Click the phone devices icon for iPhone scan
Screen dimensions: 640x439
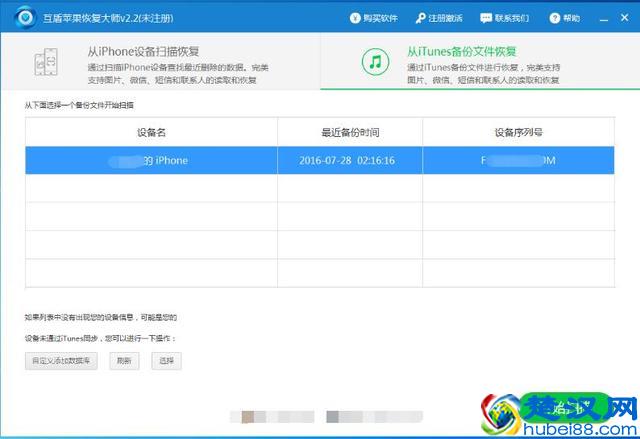[46, 62]
